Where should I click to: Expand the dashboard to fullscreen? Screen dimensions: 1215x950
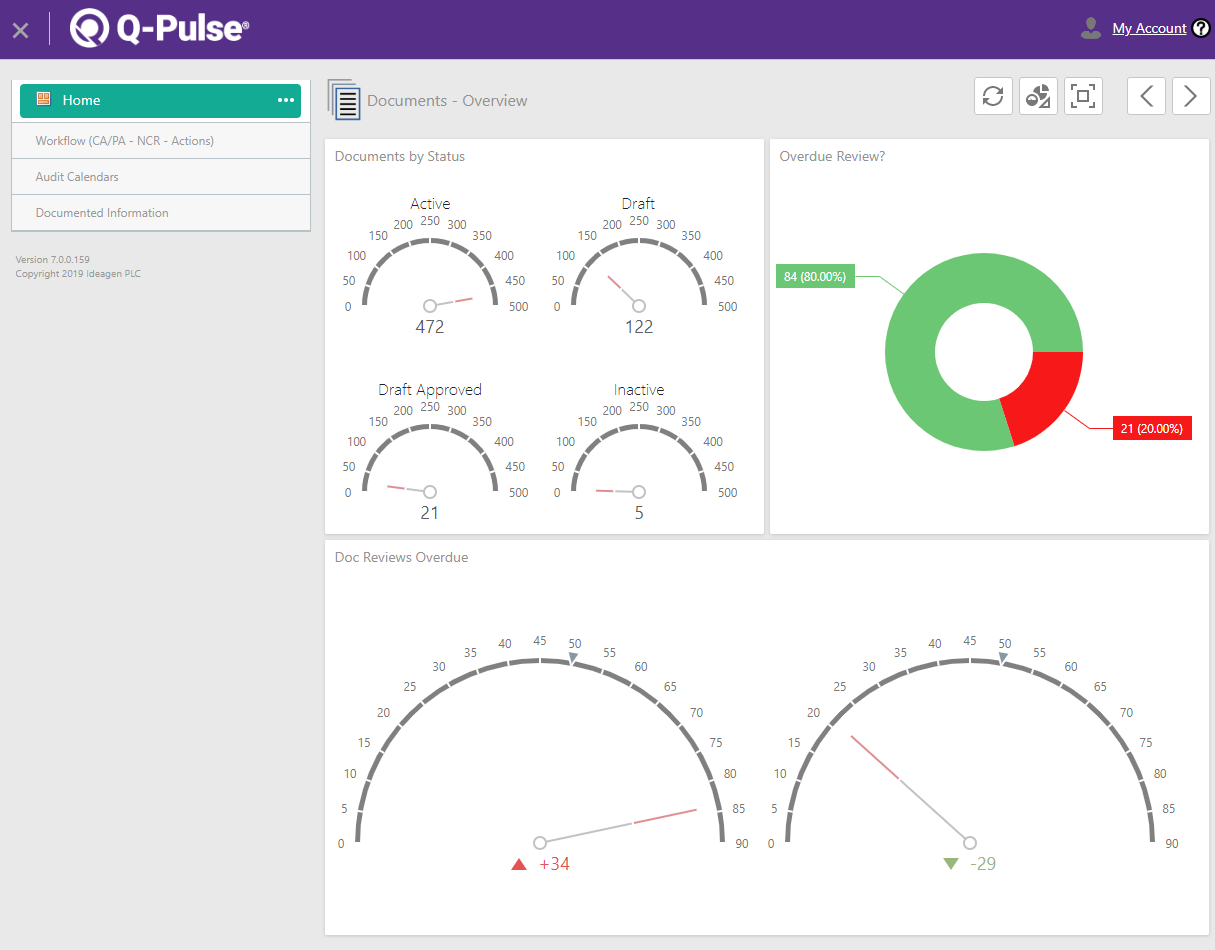[1083, 96]
